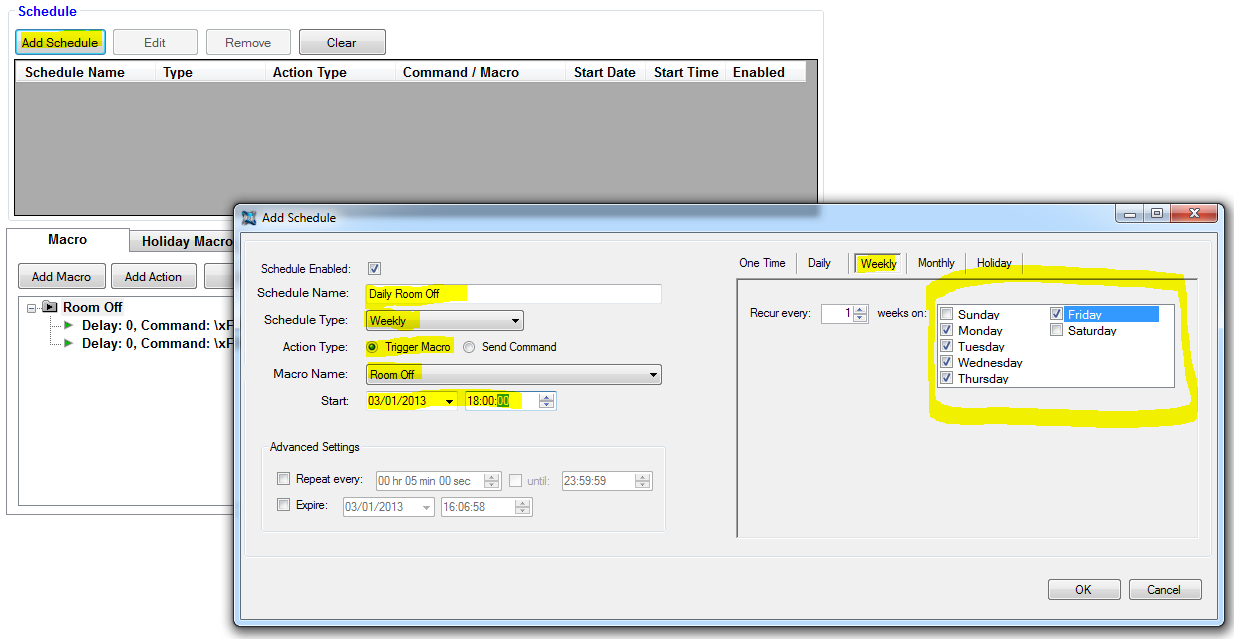Screen dimensions: 1234x639
Task: Click into the Schedule Name text field
Action: 560,294
